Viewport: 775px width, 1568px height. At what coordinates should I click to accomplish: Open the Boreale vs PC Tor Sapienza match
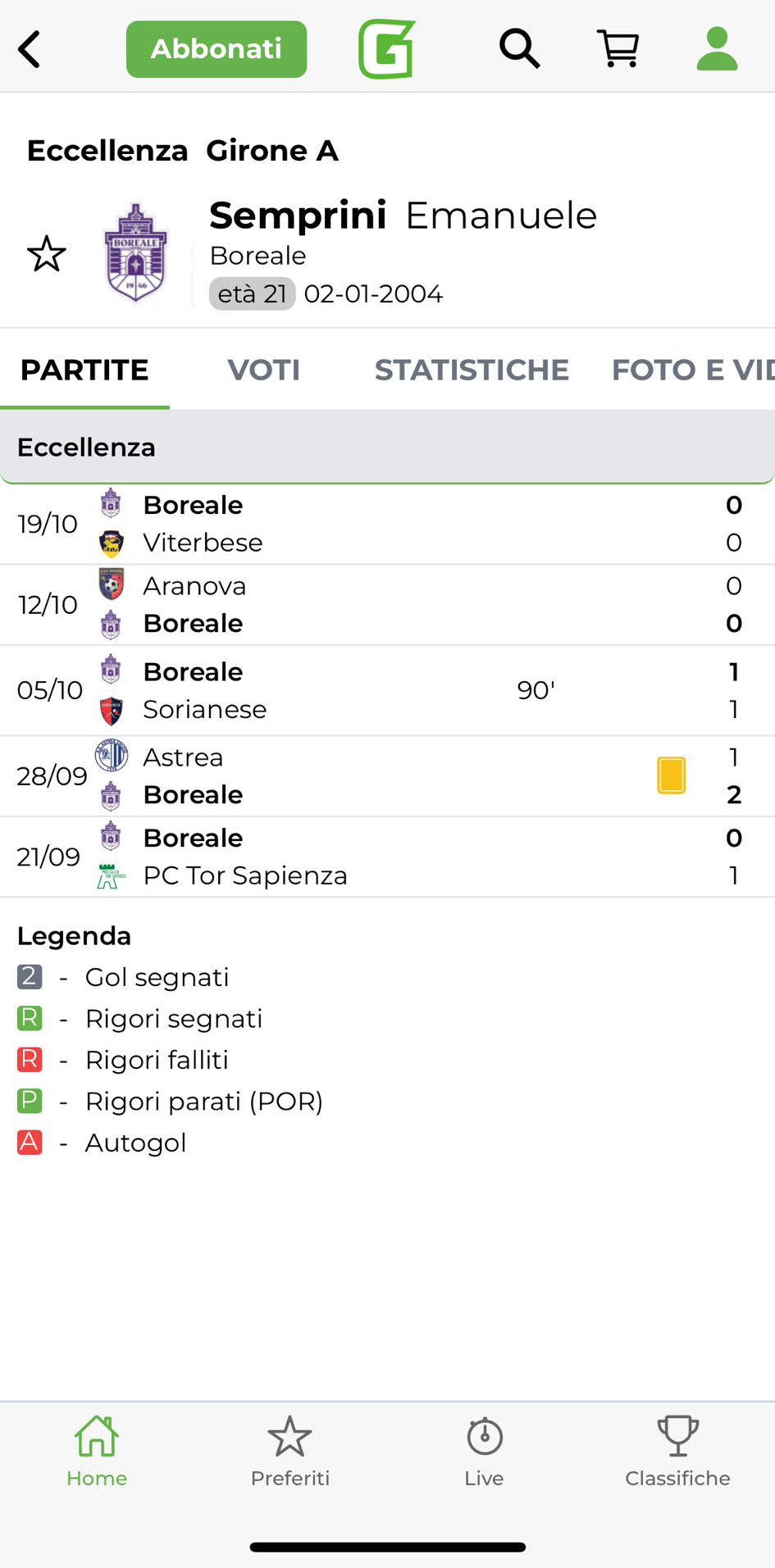tap(387, 857)
